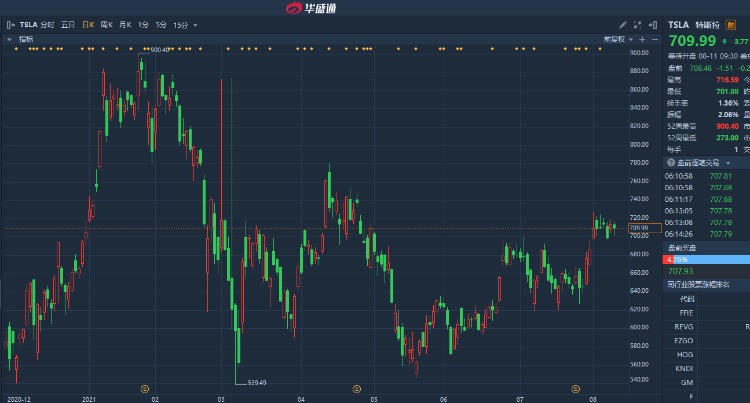Open the EZGO stock row

pos(707,340)
